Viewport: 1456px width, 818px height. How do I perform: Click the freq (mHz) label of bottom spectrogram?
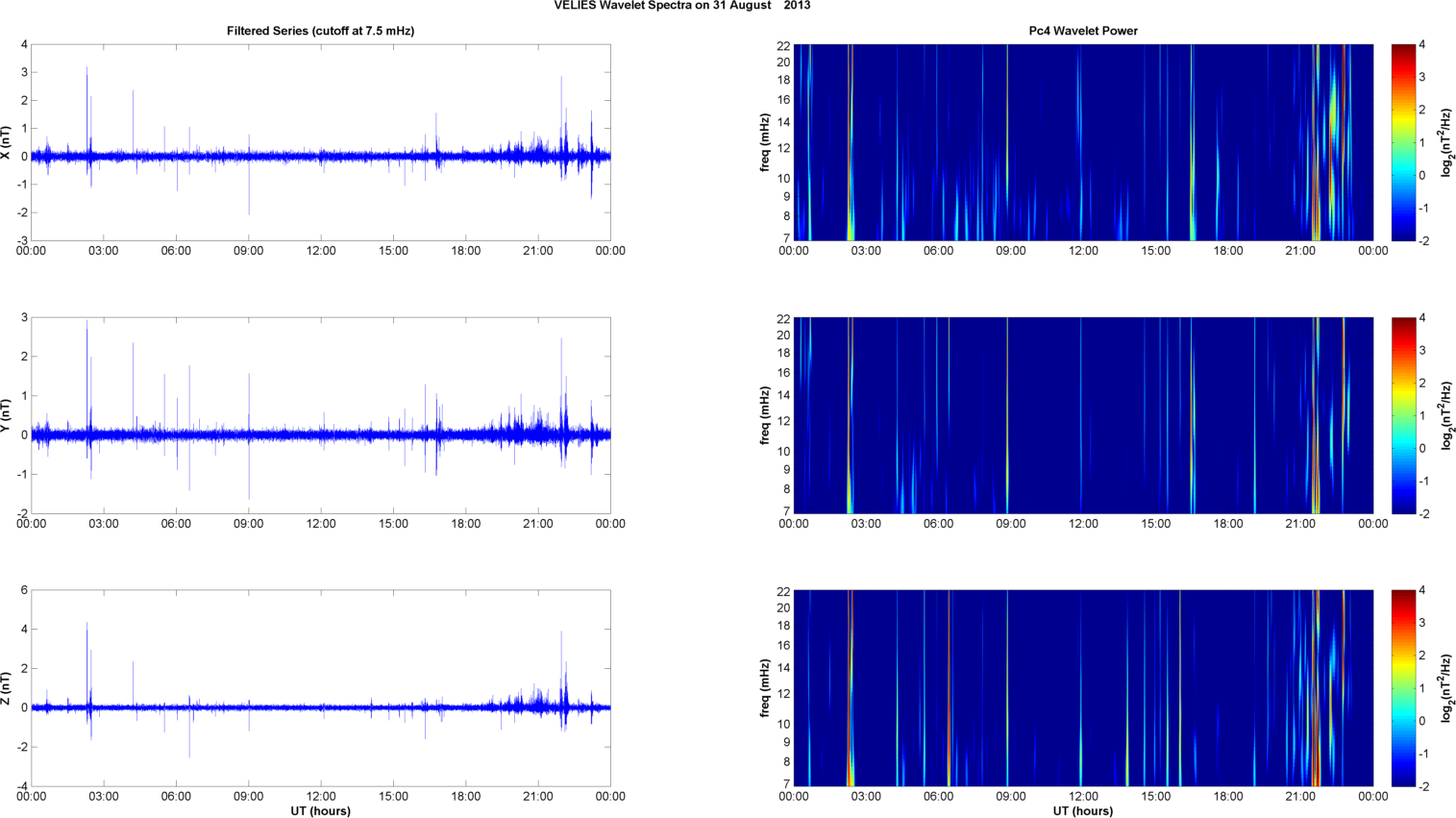coord(765,688)
